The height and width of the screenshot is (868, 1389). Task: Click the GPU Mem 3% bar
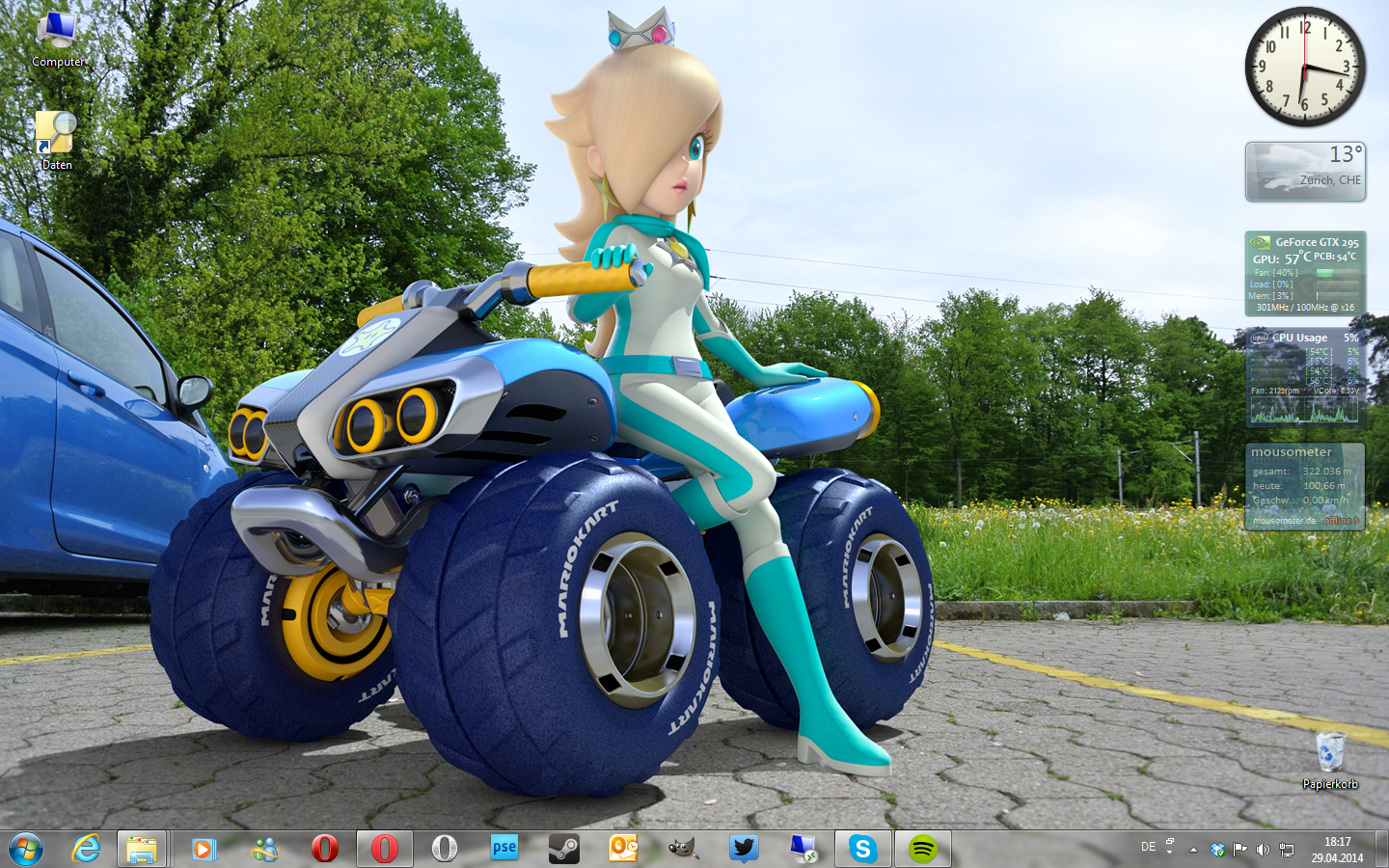point(1337,296)
